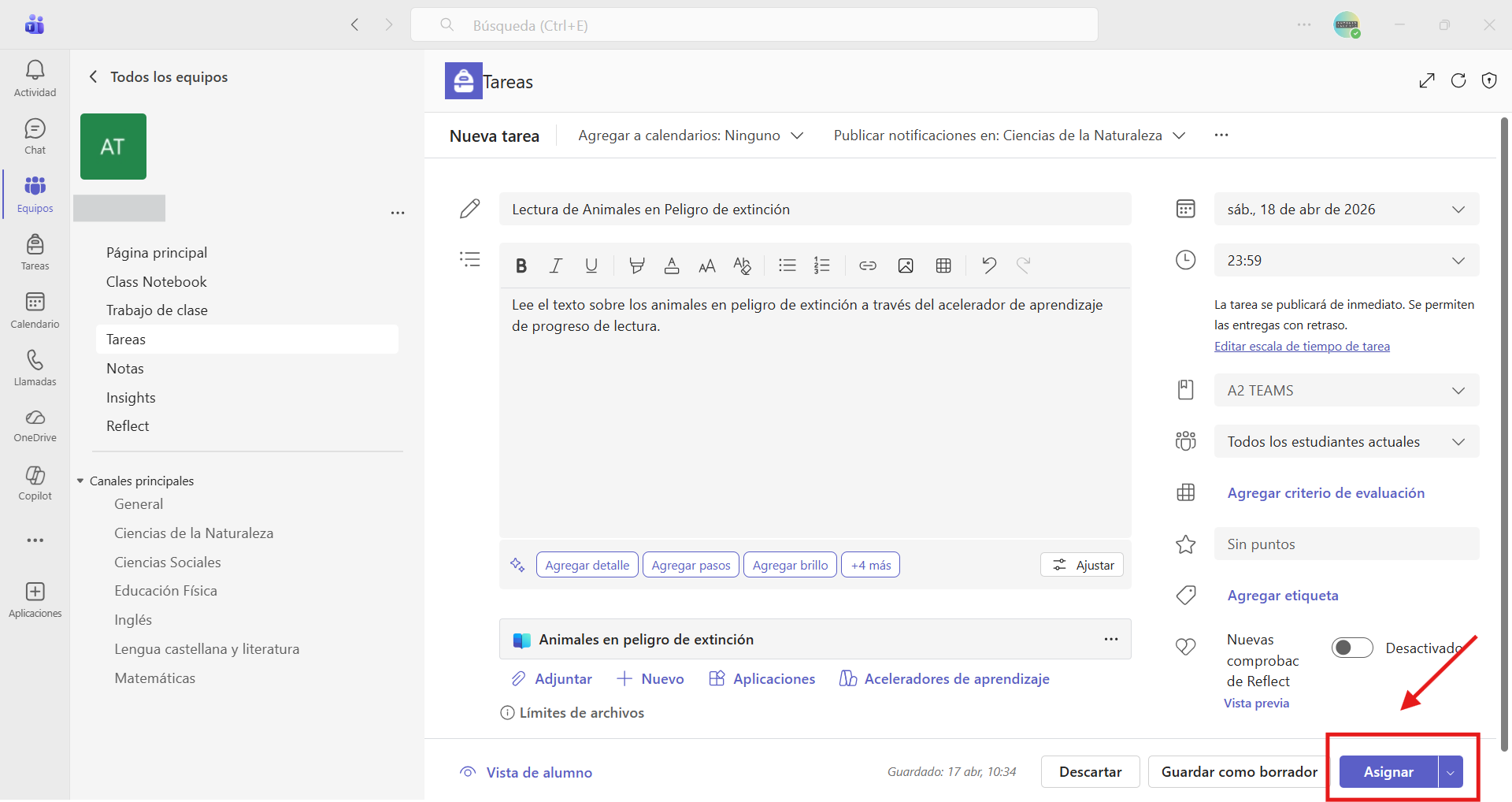Open the due time 23:59 dropdown
Viewport: 1512px width, 802px height.
(1347, 261)
